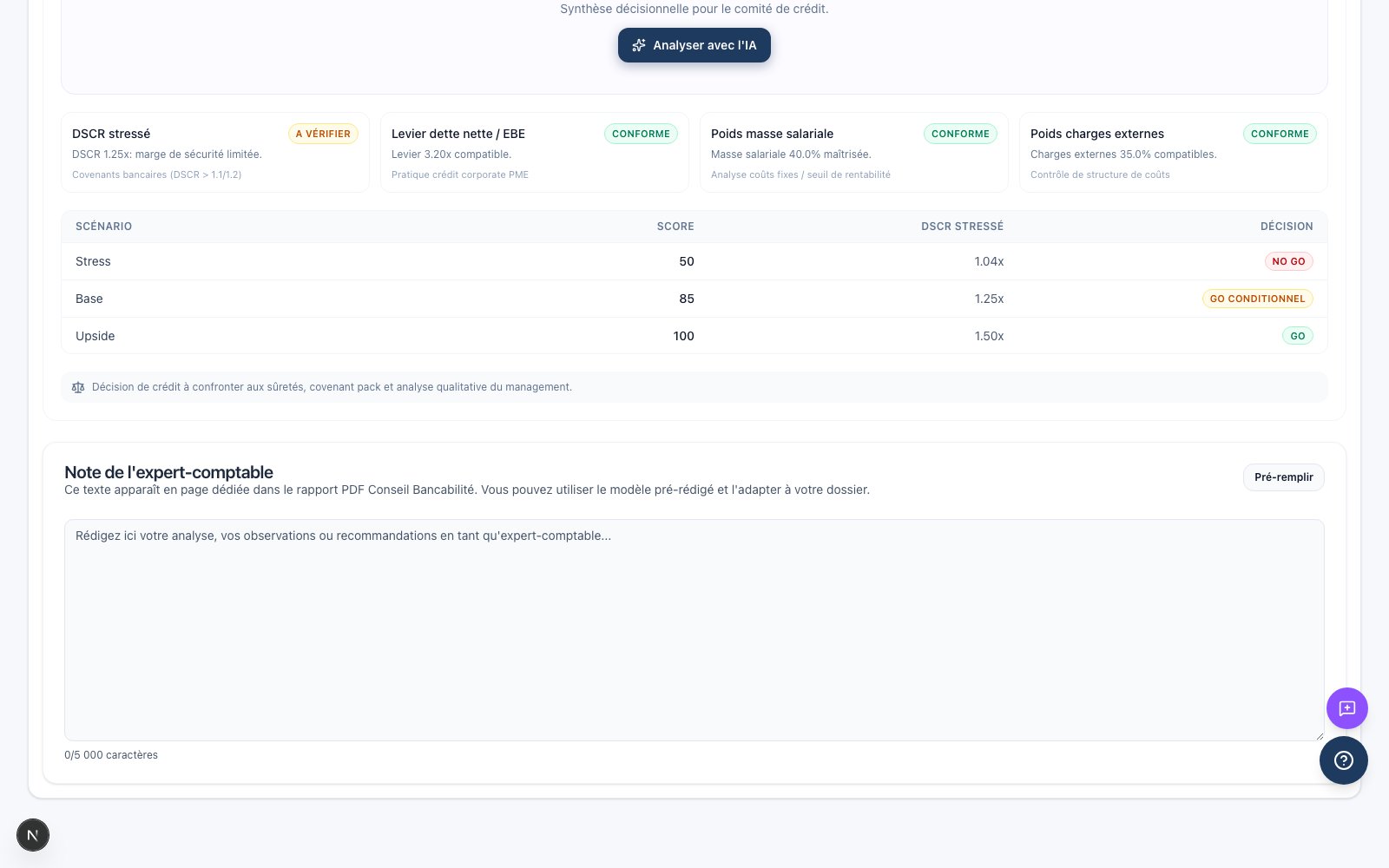Click 'Covenants bancaires (DSCR > 1.1/1.2)' text
This screenshot has height=868, width=1389.
pos(157,174)
